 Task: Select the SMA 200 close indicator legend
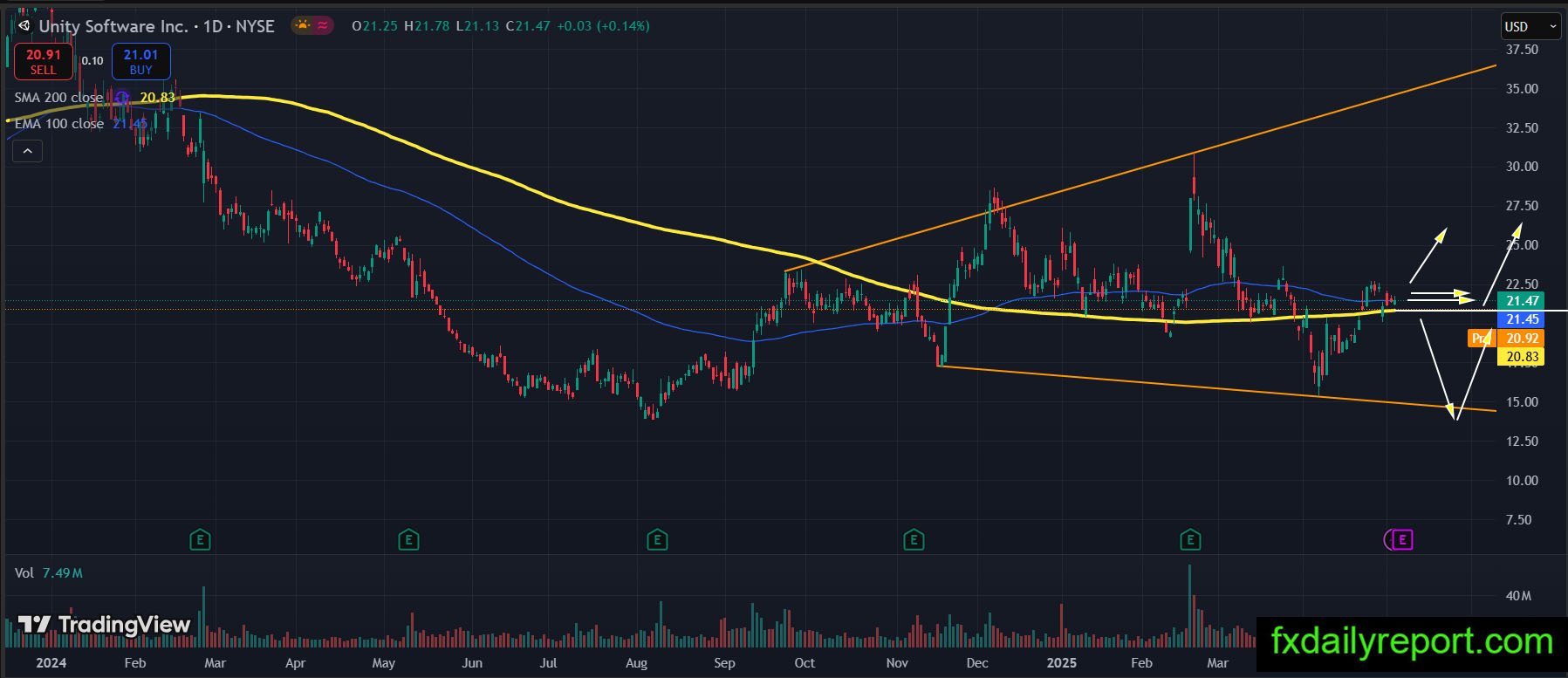pos(58,98)
